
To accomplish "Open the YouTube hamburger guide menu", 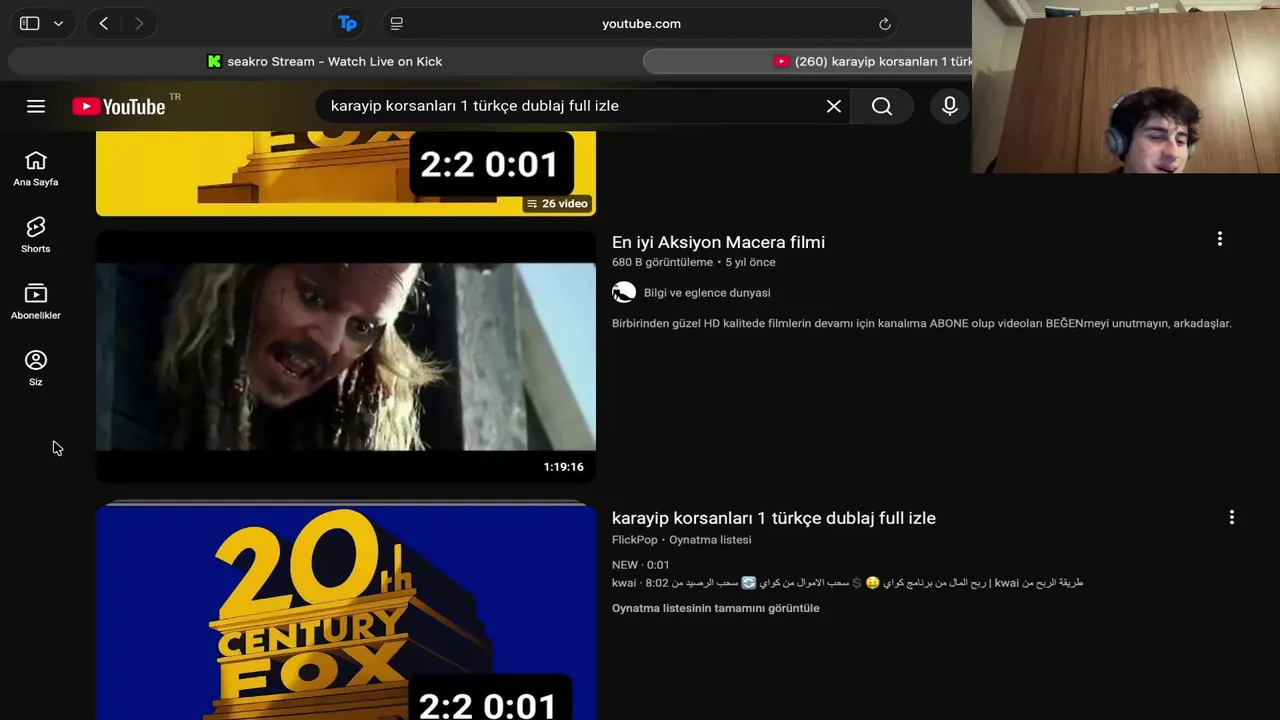I will tap(36, 106).
